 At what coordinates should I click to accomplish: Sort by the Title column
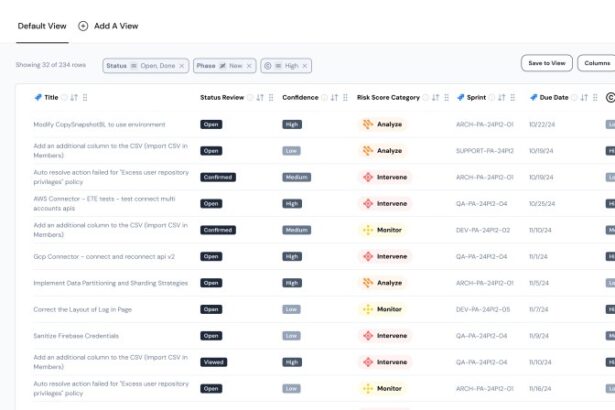(x=74, y=98)
